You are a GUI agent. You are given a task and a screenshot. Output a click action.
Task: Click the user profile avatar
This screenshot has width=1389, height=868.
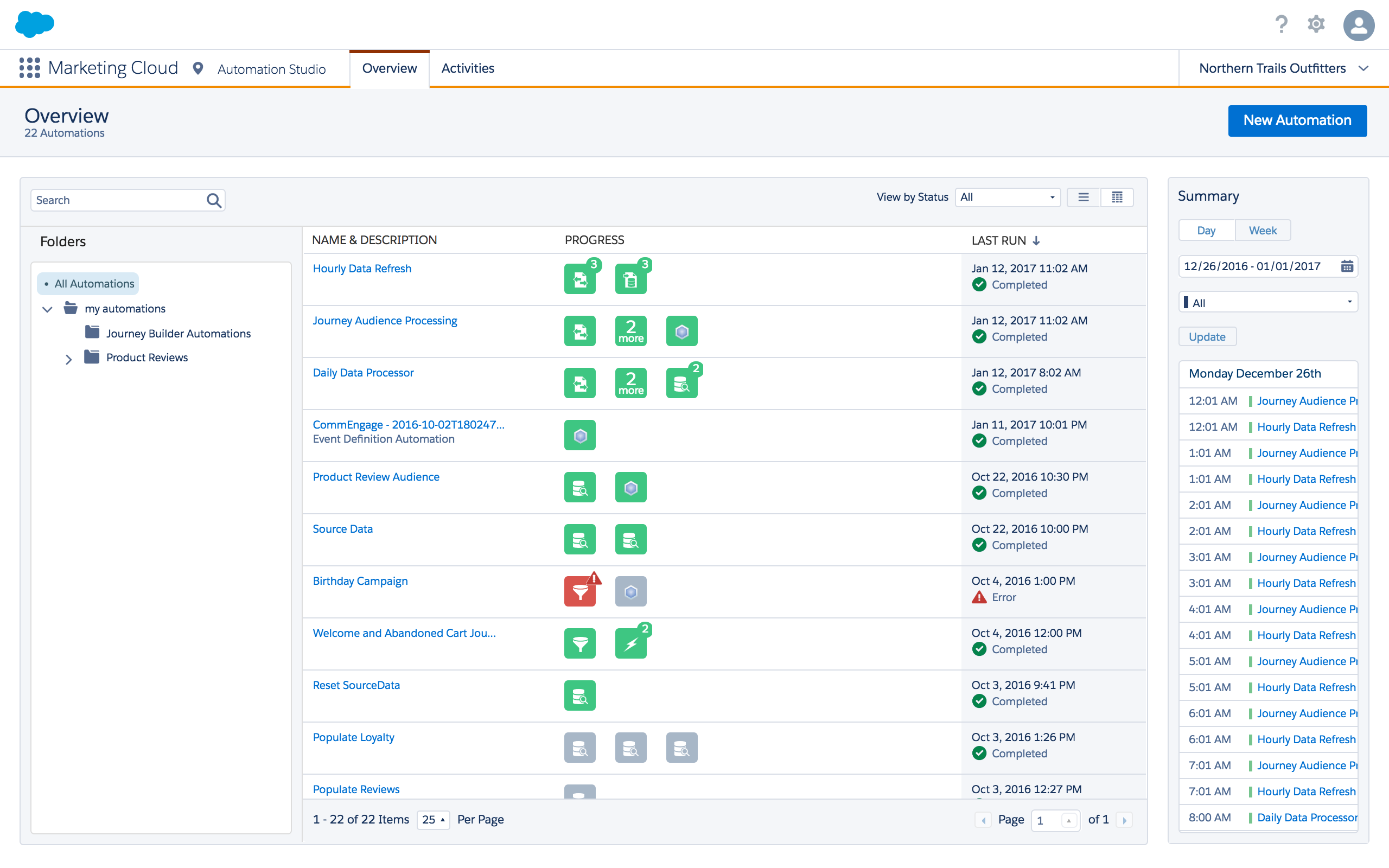[1358, 25]
